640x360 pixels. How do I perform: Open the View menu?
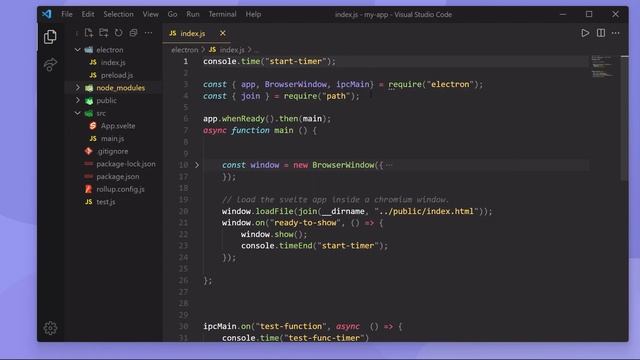point(150,14)
